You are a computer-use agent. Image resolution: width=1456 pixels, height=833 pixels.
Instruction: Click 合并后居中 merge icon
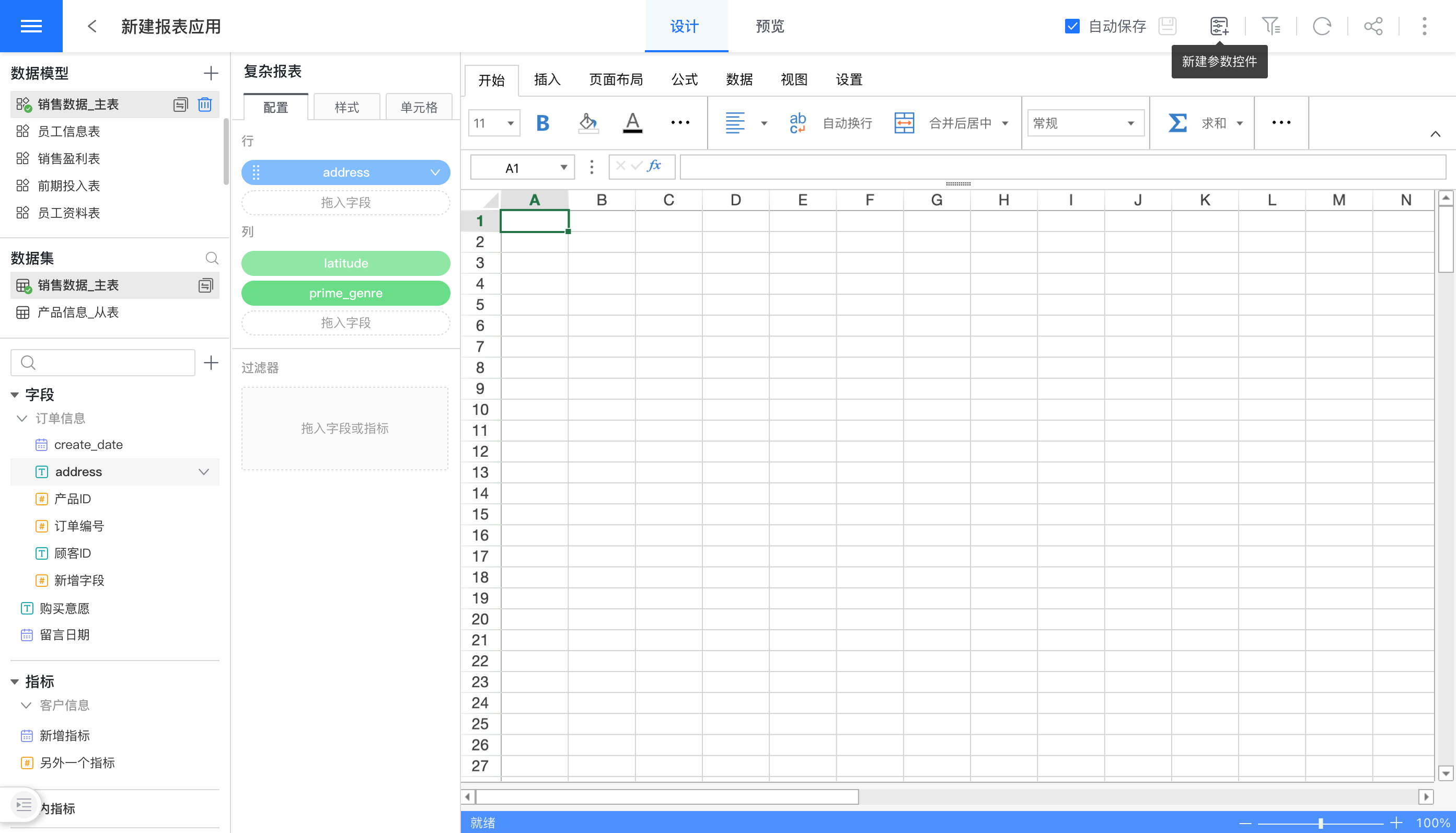(x=904, y=123)
